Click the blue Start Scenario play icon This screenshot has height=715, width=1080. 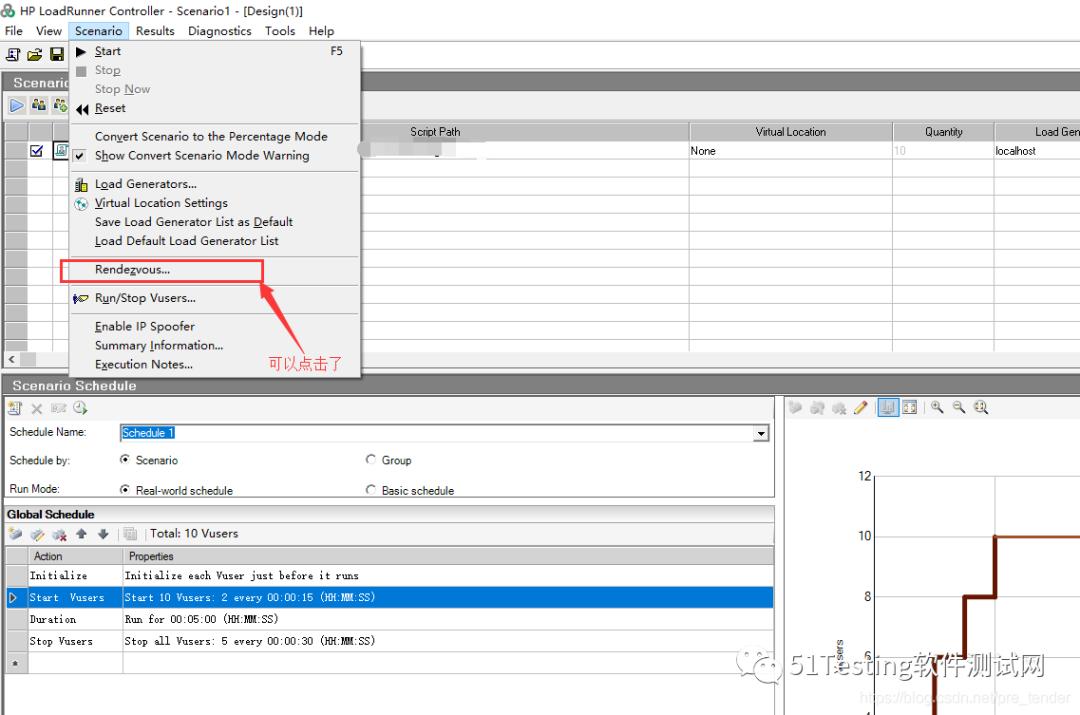17,105
